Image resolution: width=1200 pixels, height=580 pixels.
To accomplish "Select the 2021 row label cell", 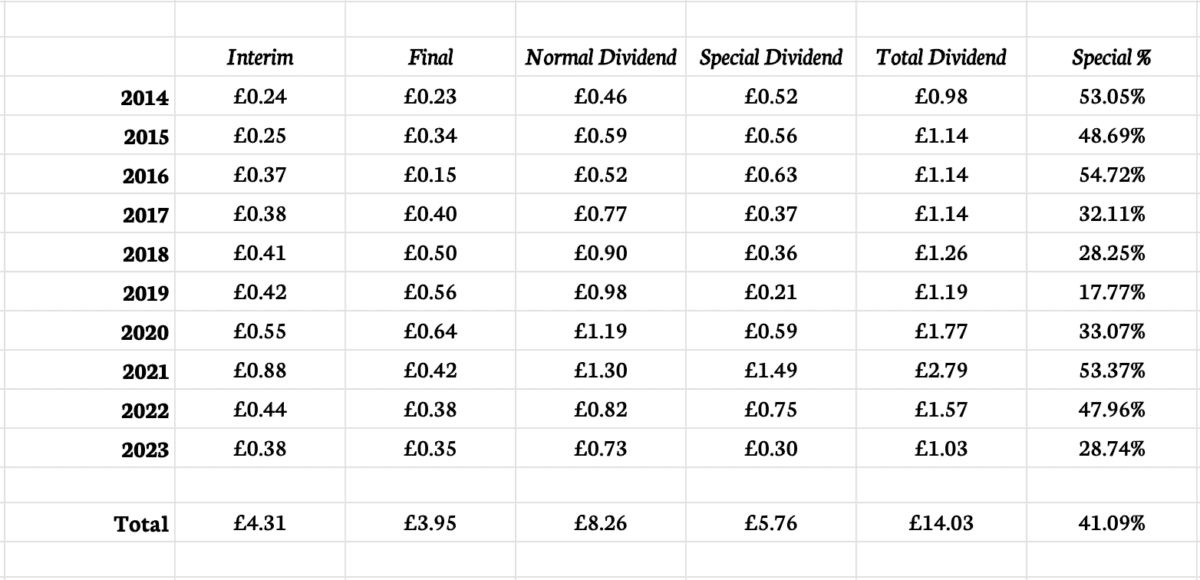I will 145,372.
